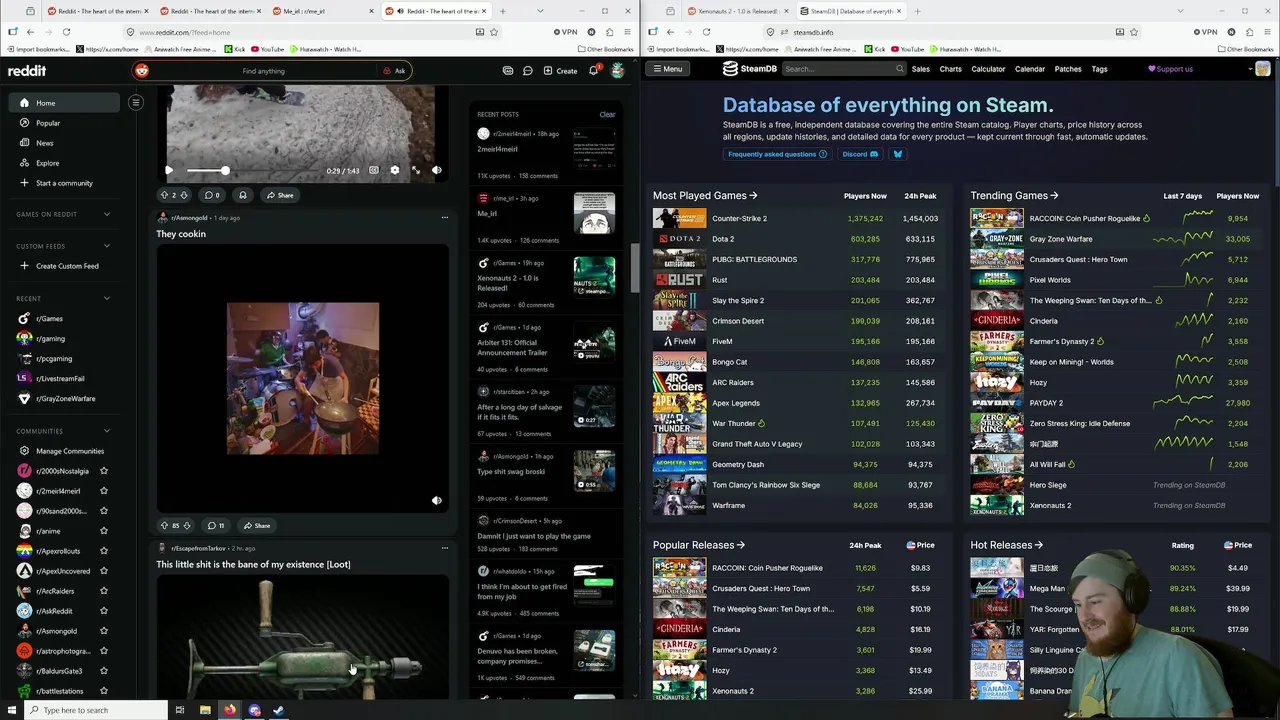Favorite r/2000sNostalgia with its star

tap(104, 471)
